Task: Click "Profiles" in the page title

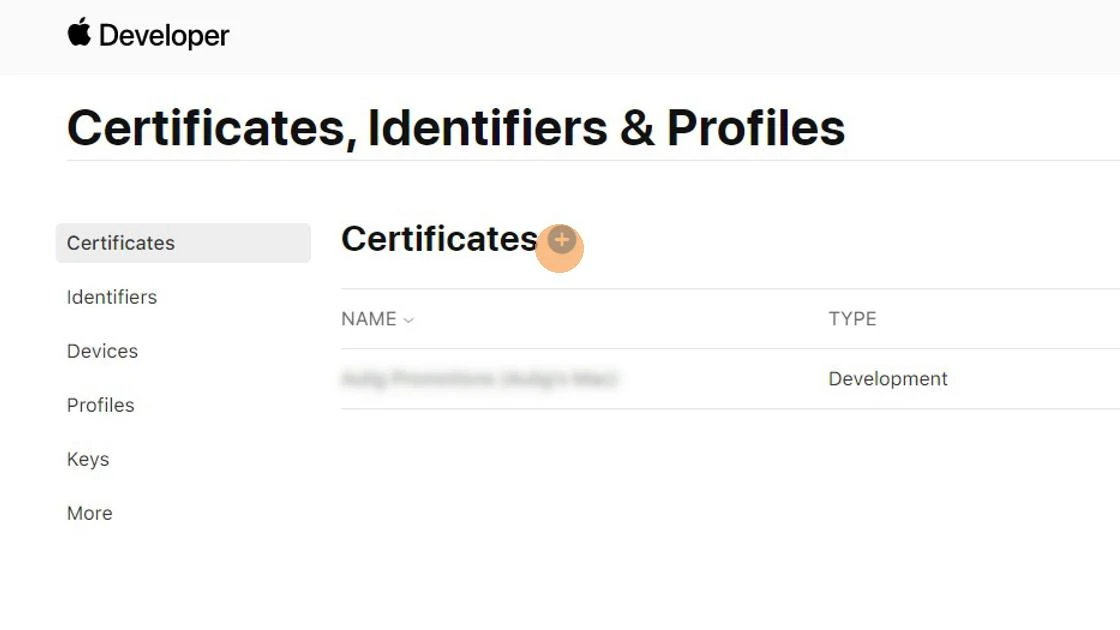Action: pos(756,129)
